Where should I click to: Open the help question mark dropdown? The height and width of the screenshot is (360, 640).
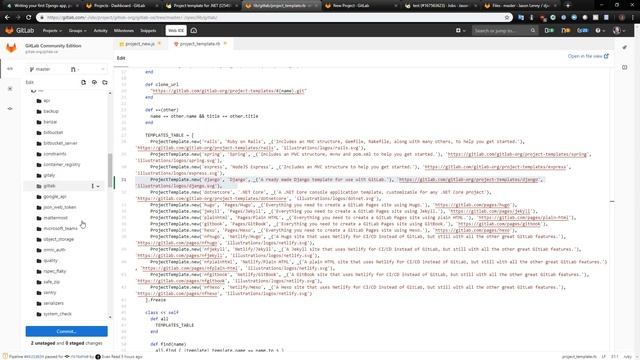(x=600, y=31)
